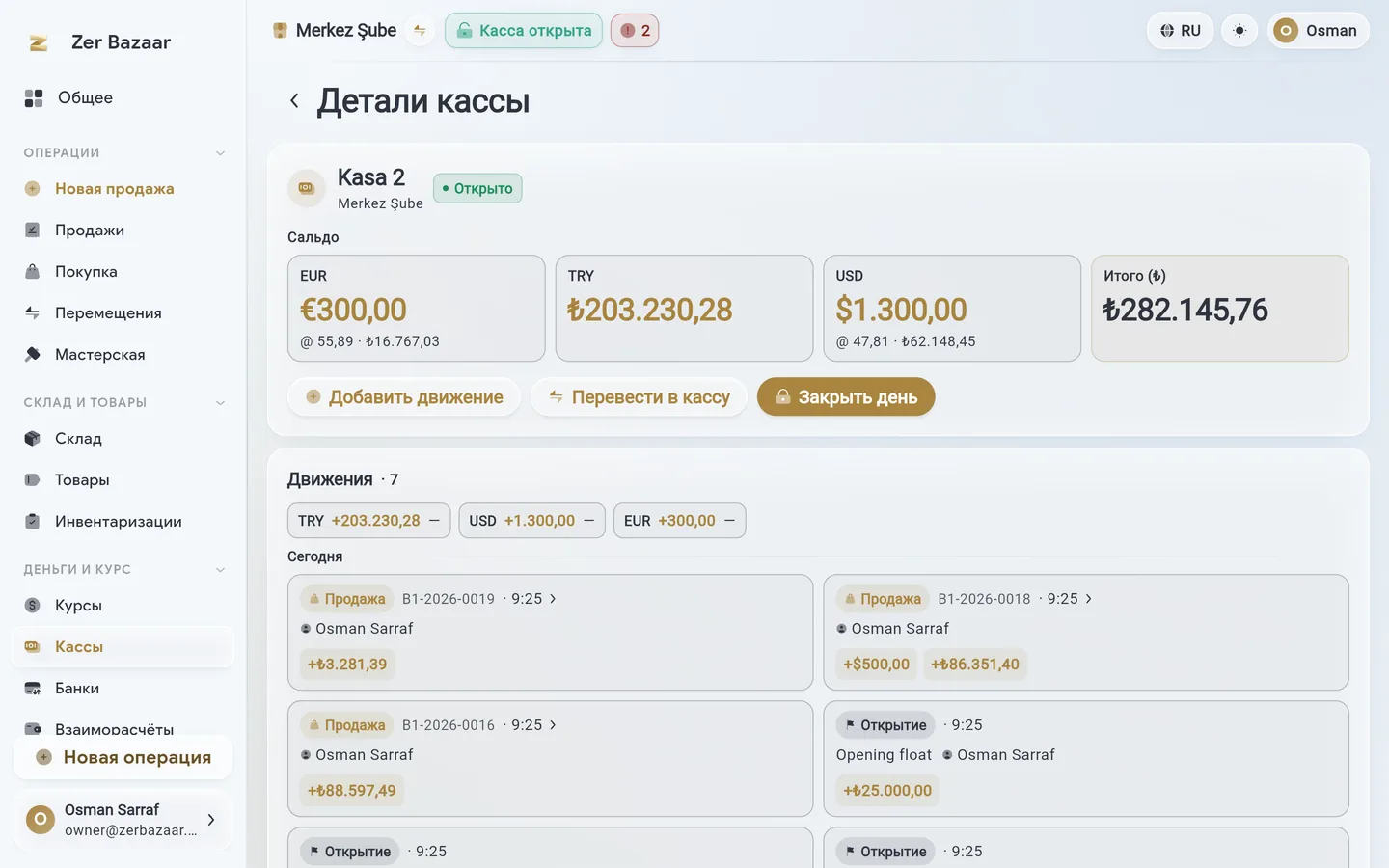Click the Покупка bag icon
This screenshot has height=868, width=1389.
33,272
